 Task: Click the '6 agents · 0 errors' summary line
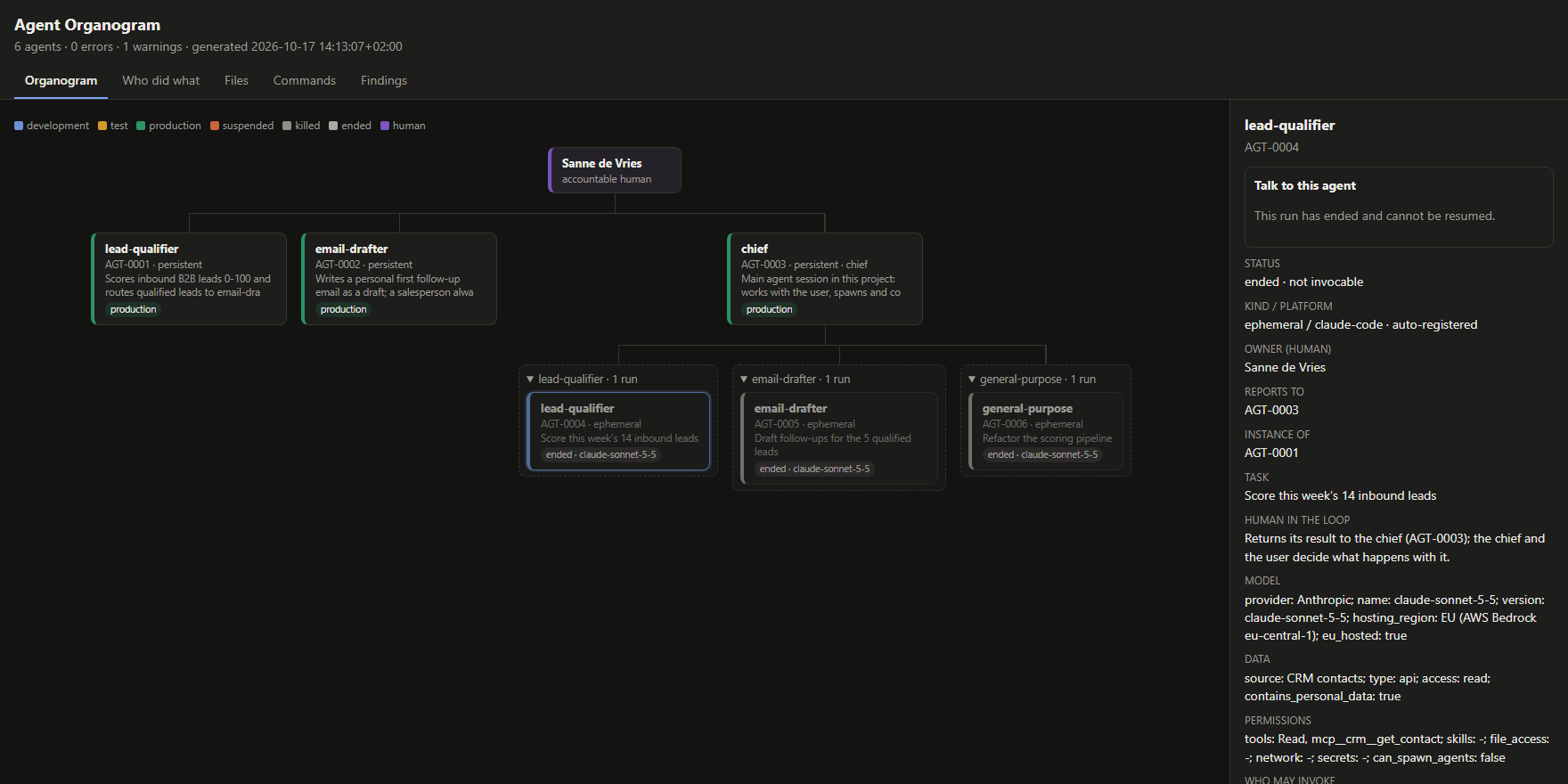208,46
